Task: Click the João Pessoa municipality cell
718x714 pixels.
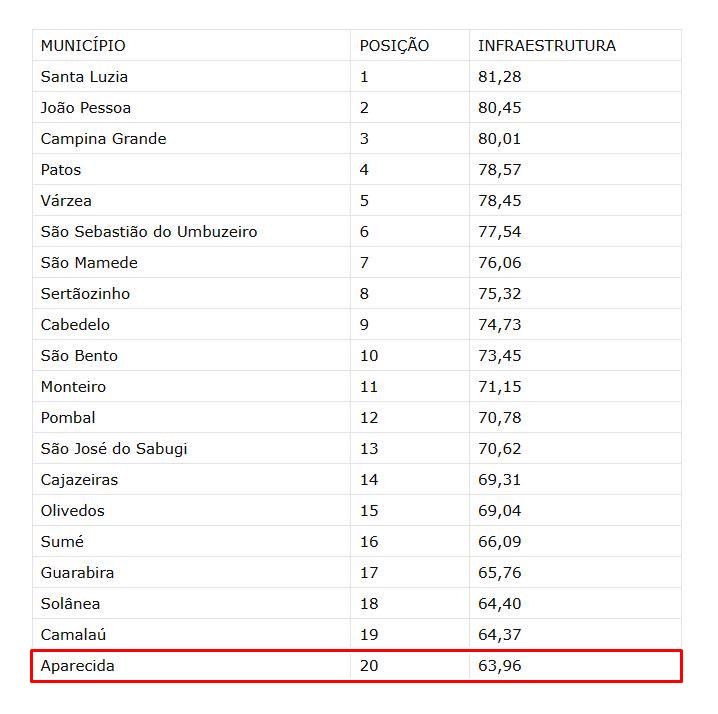Action: click(x=86, y=108)
